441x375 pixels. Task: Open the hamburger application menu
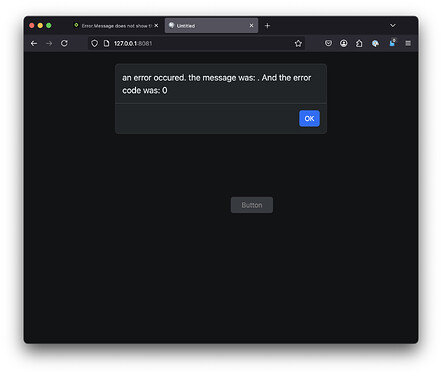coord(408,43)
